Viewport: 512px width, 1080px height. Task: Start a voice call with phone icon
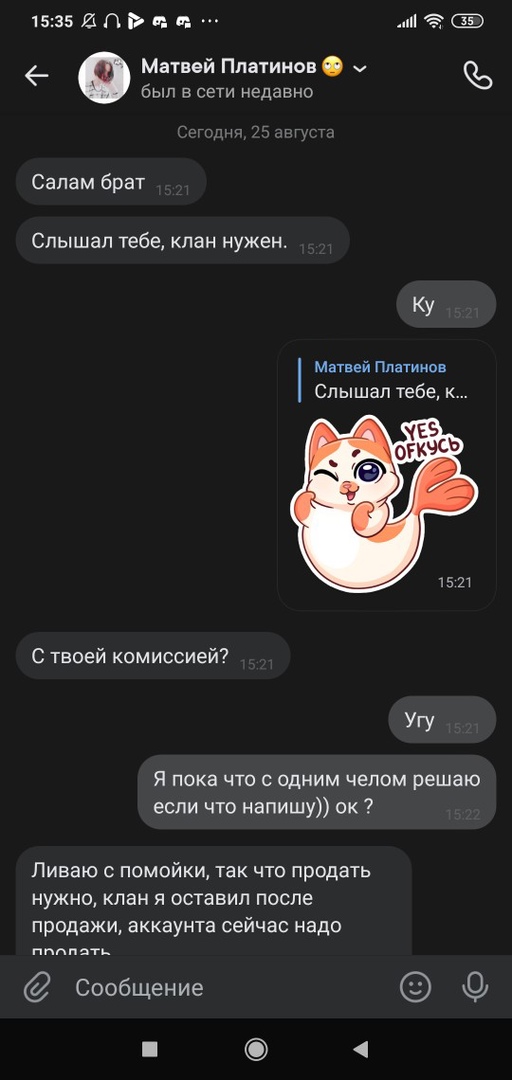(x=478, y=76)
